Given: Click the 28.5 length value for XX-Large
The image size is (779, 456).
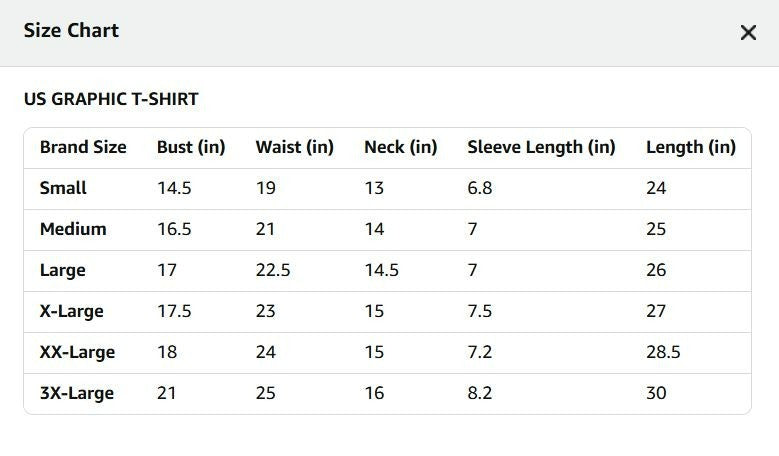Looking at the screenshot, I should tap(663, 352).
